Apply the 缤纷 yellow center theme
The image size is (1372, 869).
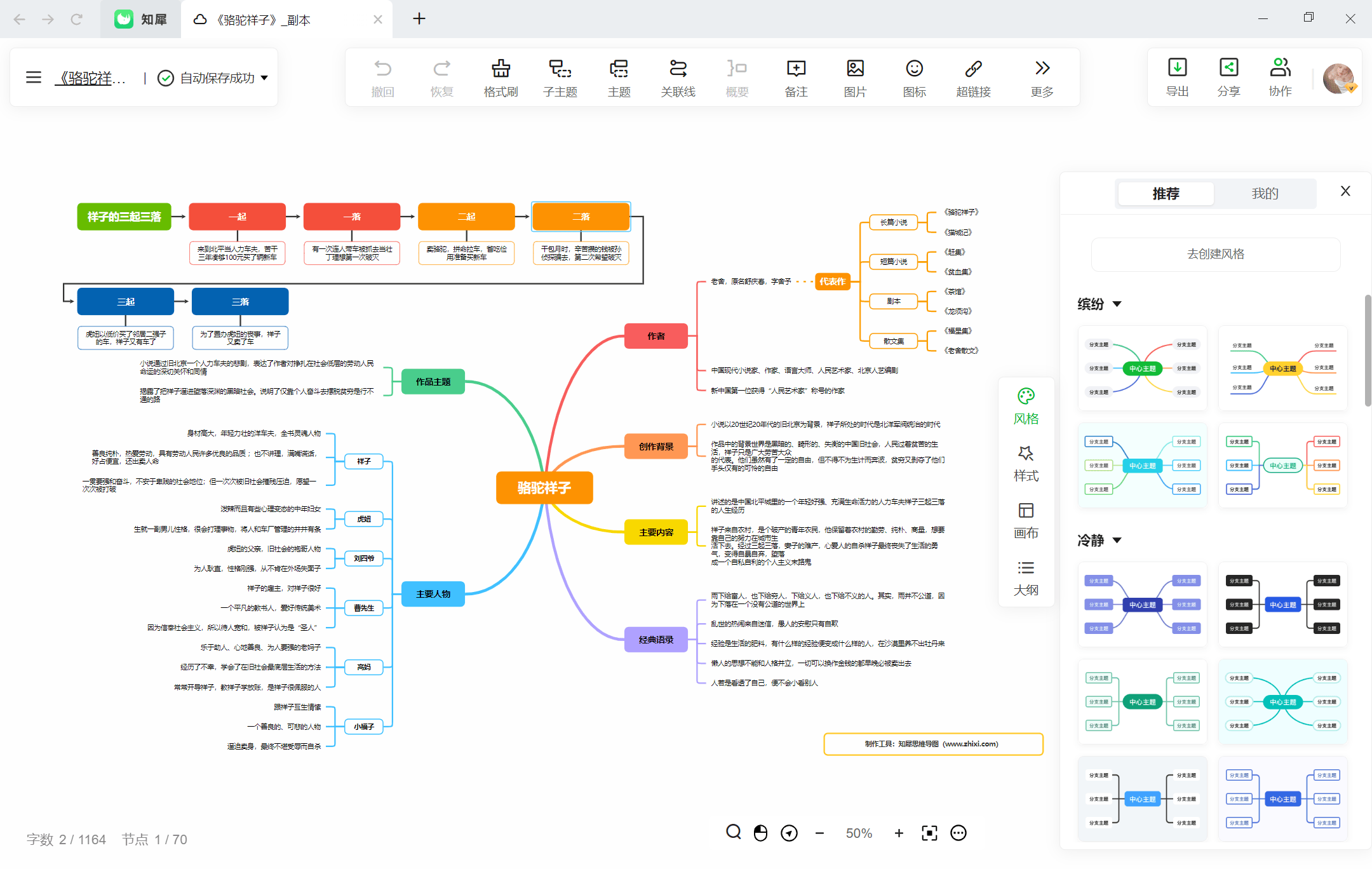[x=1282, y=368]
